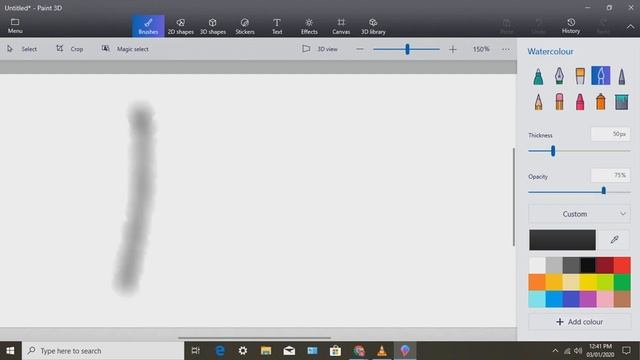Collapse the top ribbon with chevron
This screenshot has height=360, width=640.
pyautogui.click(x=630, y=27)
